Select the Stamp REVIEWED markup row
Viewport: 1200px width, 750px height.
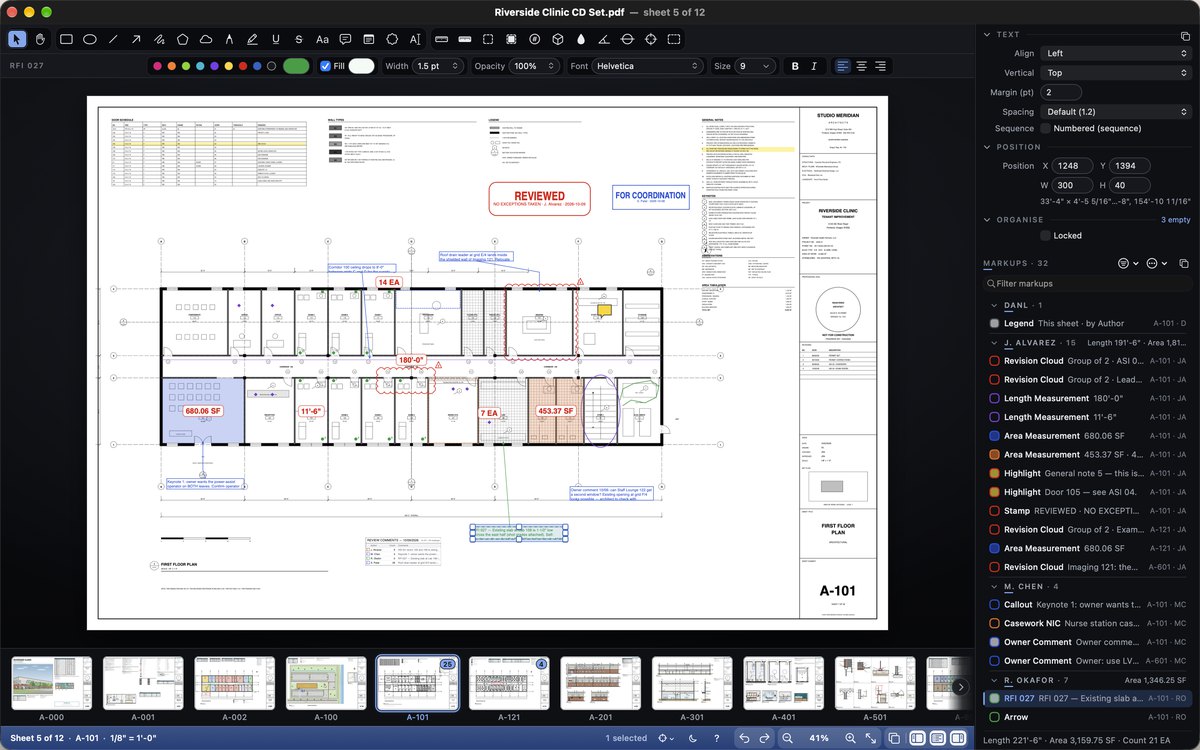tap(1087, 511)
